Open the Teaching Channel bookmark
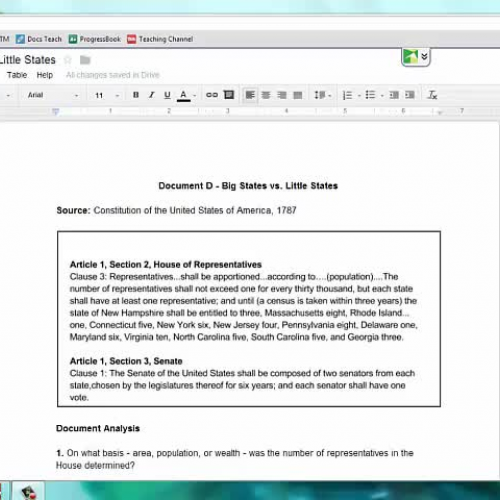The height and width of the screenshot is (500, 500). click(x=160, y=39)
